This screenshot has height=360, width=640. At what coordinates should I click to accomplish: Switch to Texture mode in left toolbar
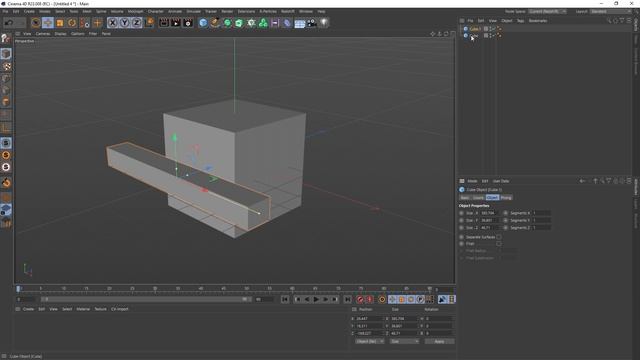tap(6, 66)
